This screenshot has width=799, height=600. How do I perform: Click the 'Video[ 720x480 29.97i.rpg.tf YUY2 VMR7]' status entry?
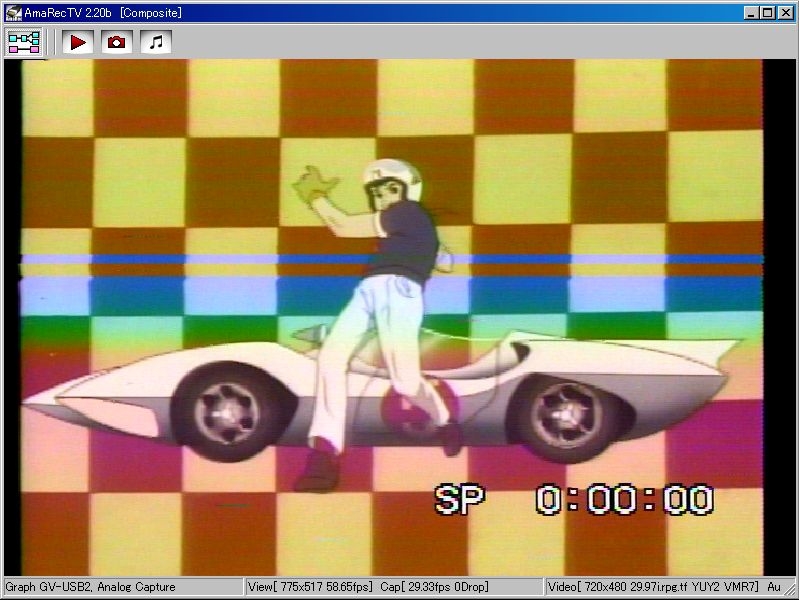[653, 587]
